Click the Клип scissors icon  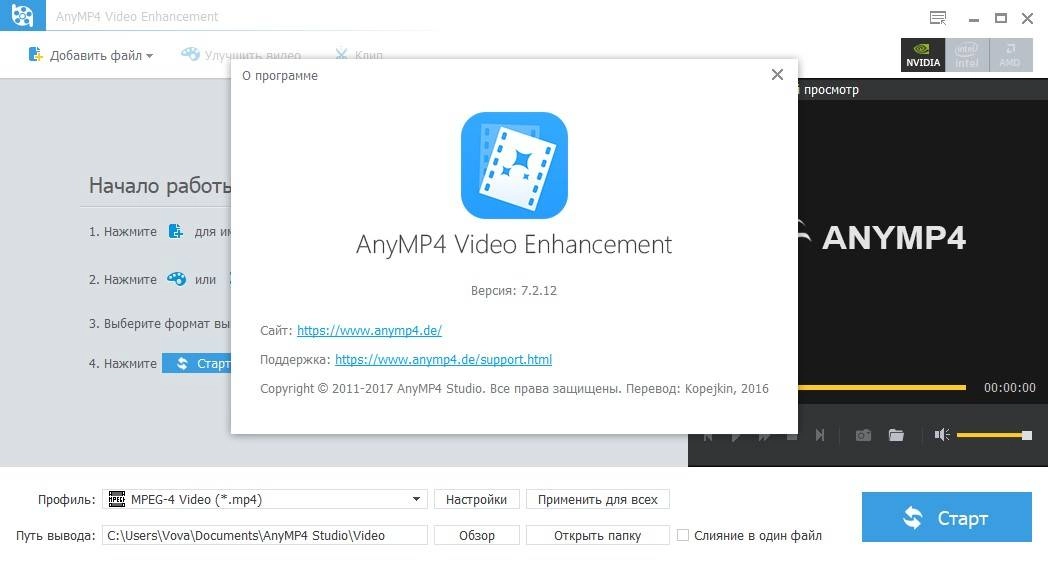point(342,54)
